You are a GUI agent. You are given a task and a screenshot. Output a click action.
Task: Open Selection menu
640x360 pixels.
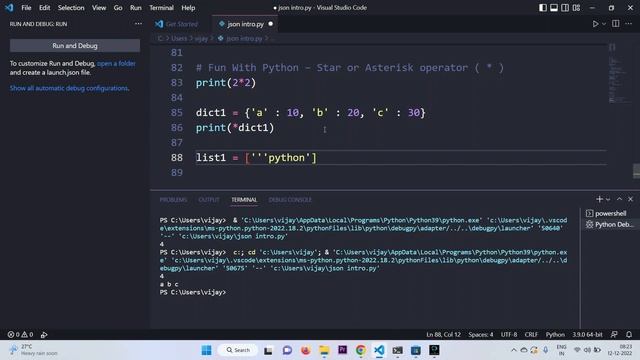point(71,8)
